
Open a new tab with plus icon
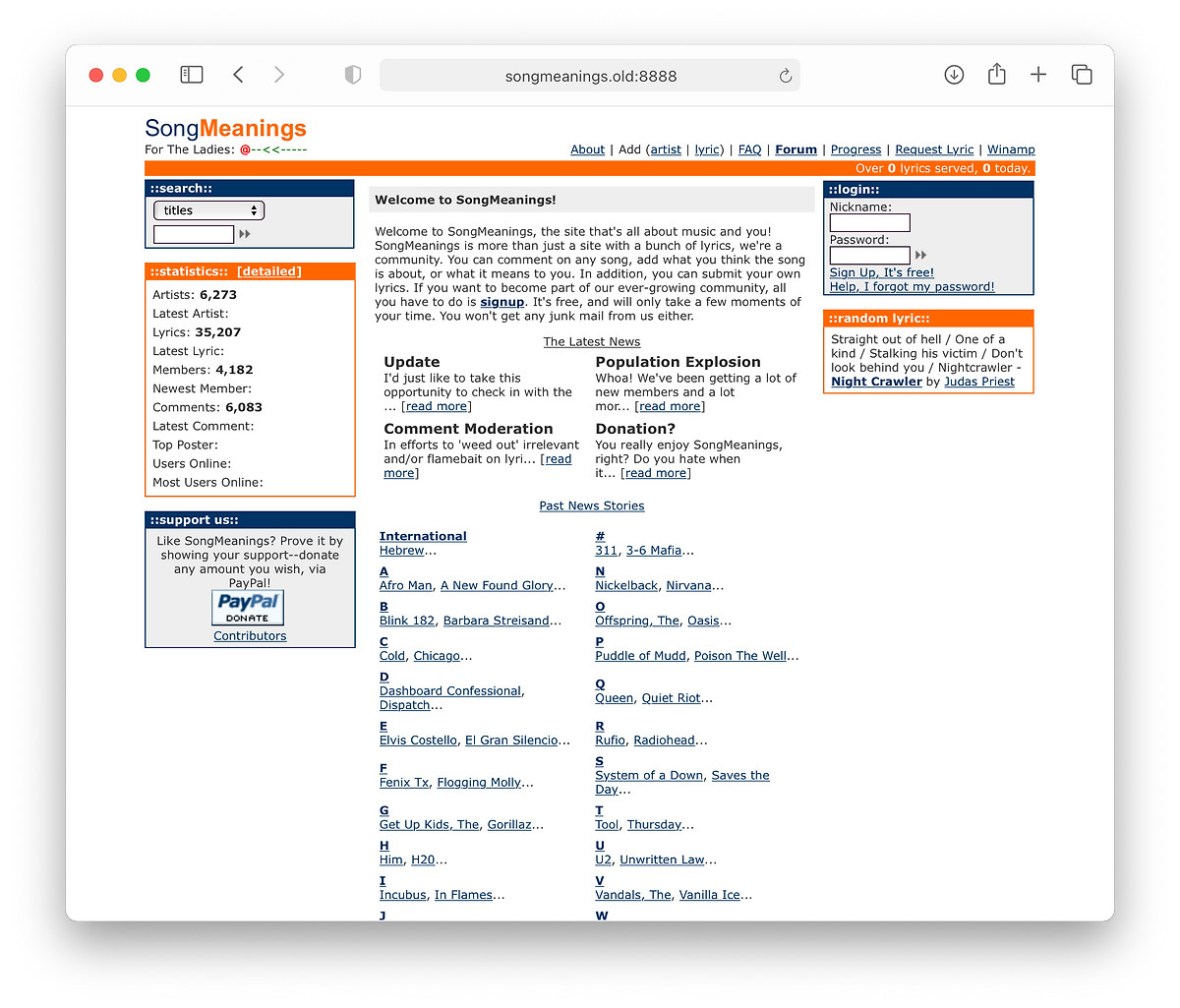click(1038, 75)
